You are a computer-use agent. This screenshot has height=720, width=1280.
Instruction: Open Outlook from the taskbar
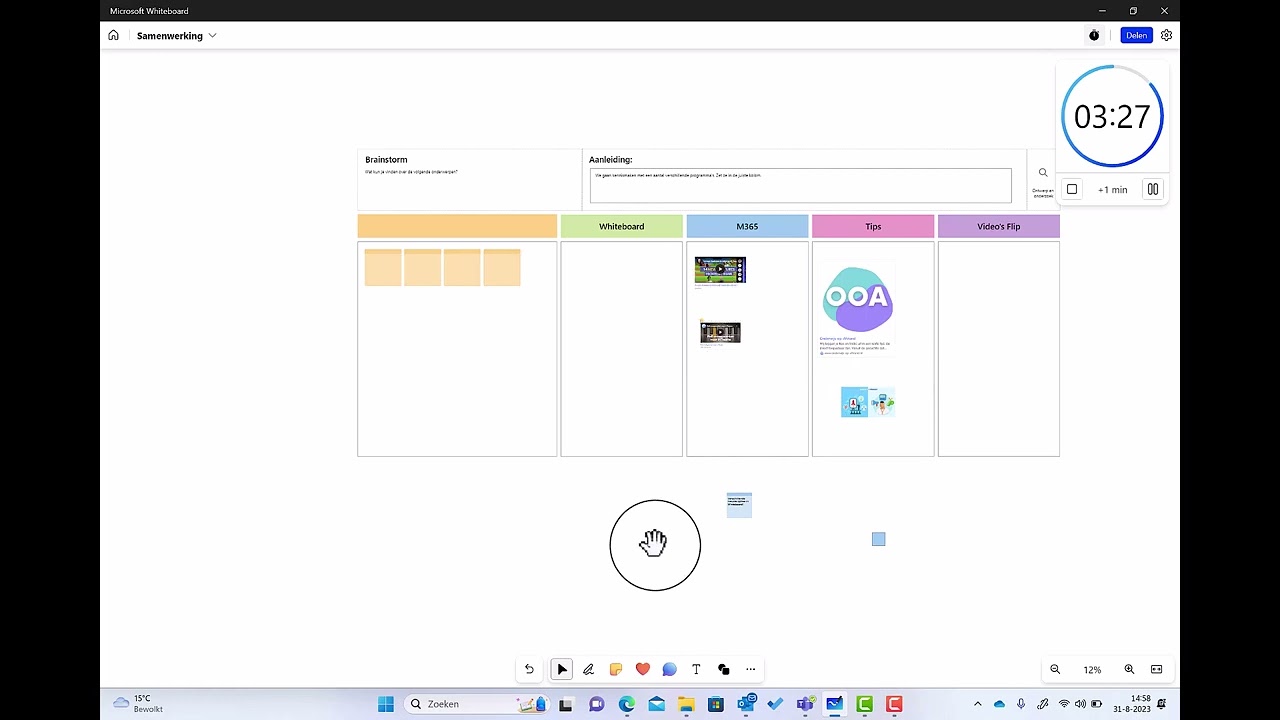746,704
